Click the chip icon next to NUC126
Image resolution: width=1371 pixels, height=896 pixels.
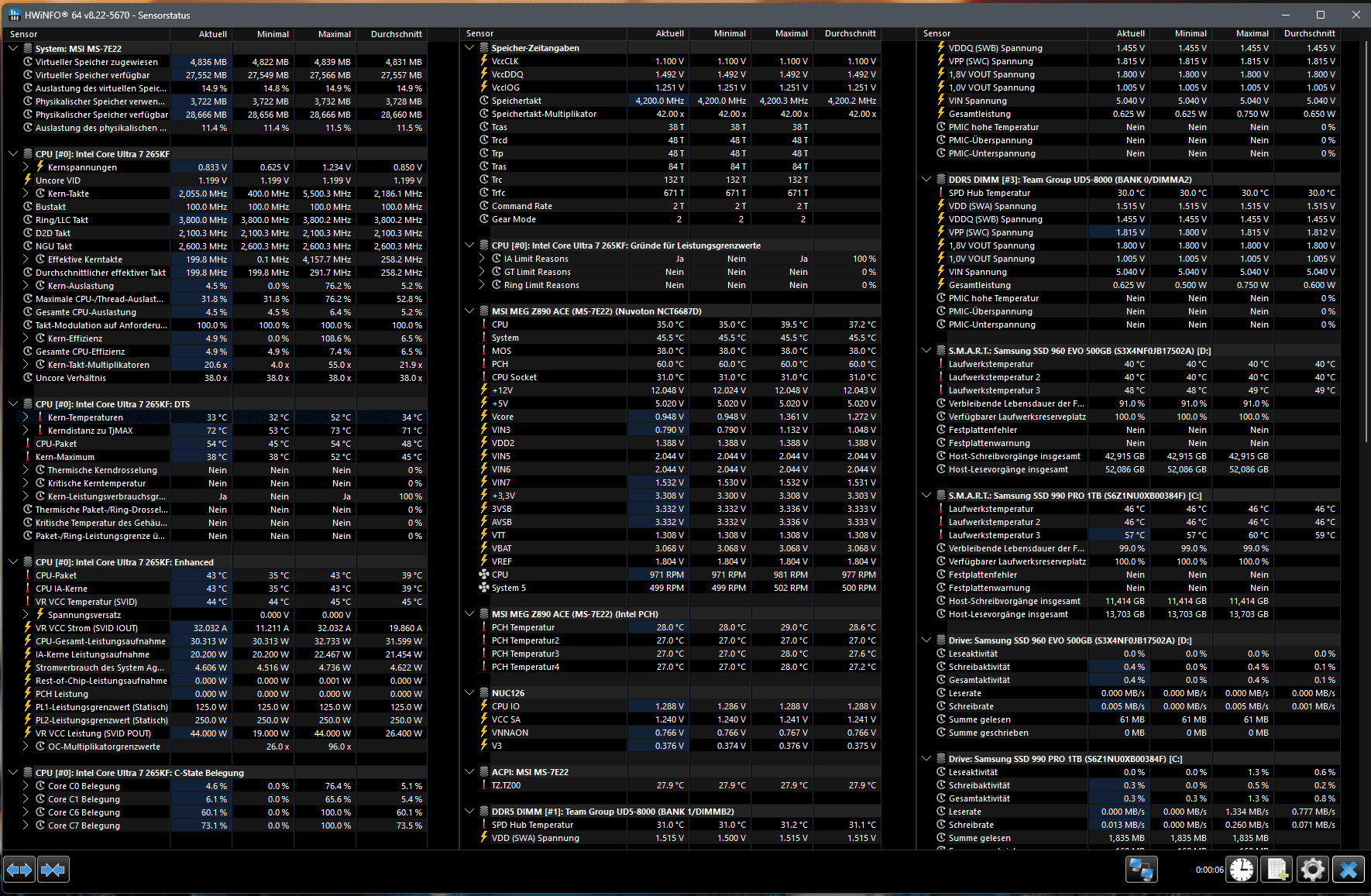tap(484, 693)
